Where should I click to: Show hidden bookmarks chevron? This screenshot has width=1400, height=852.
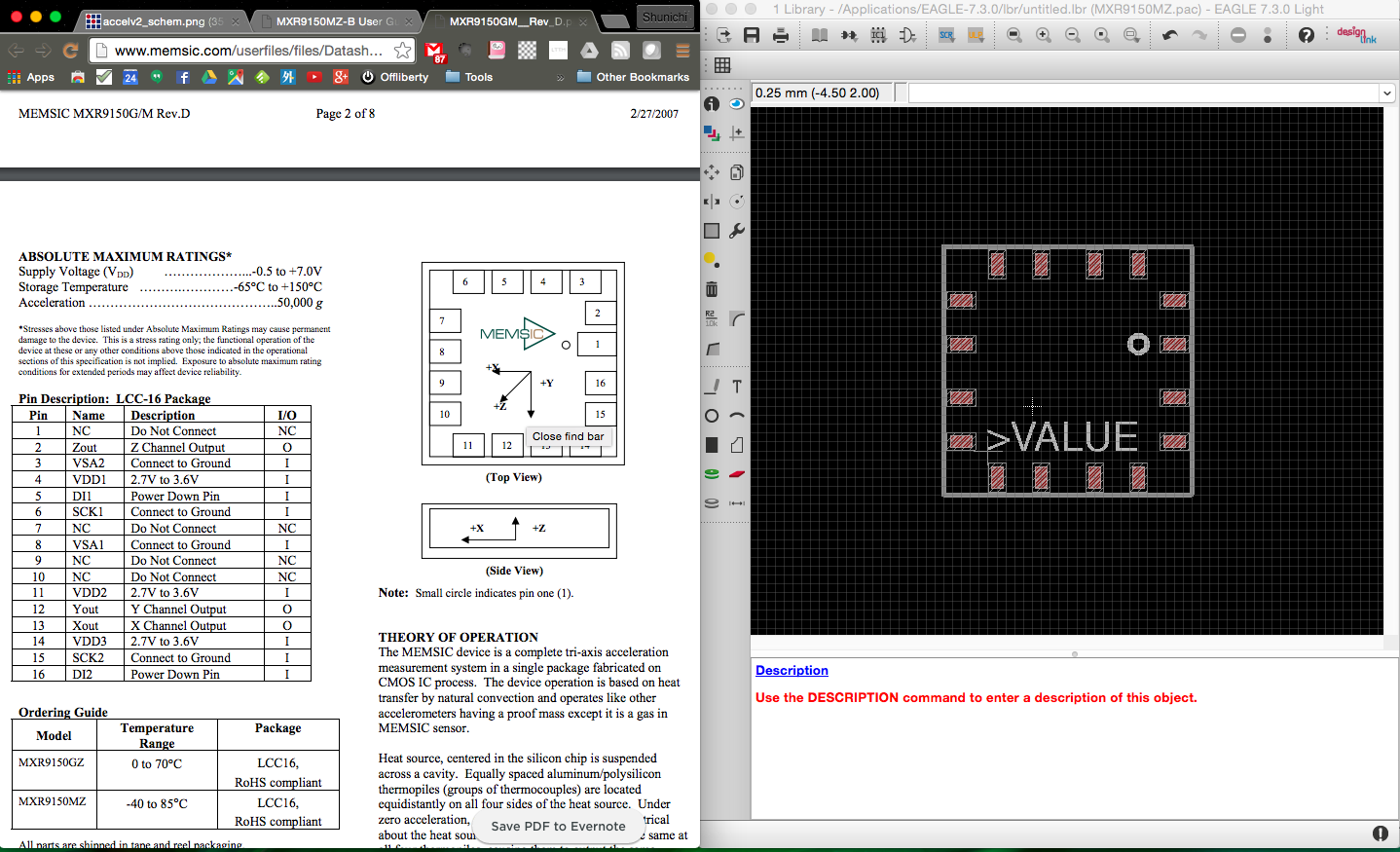(560, 78)
